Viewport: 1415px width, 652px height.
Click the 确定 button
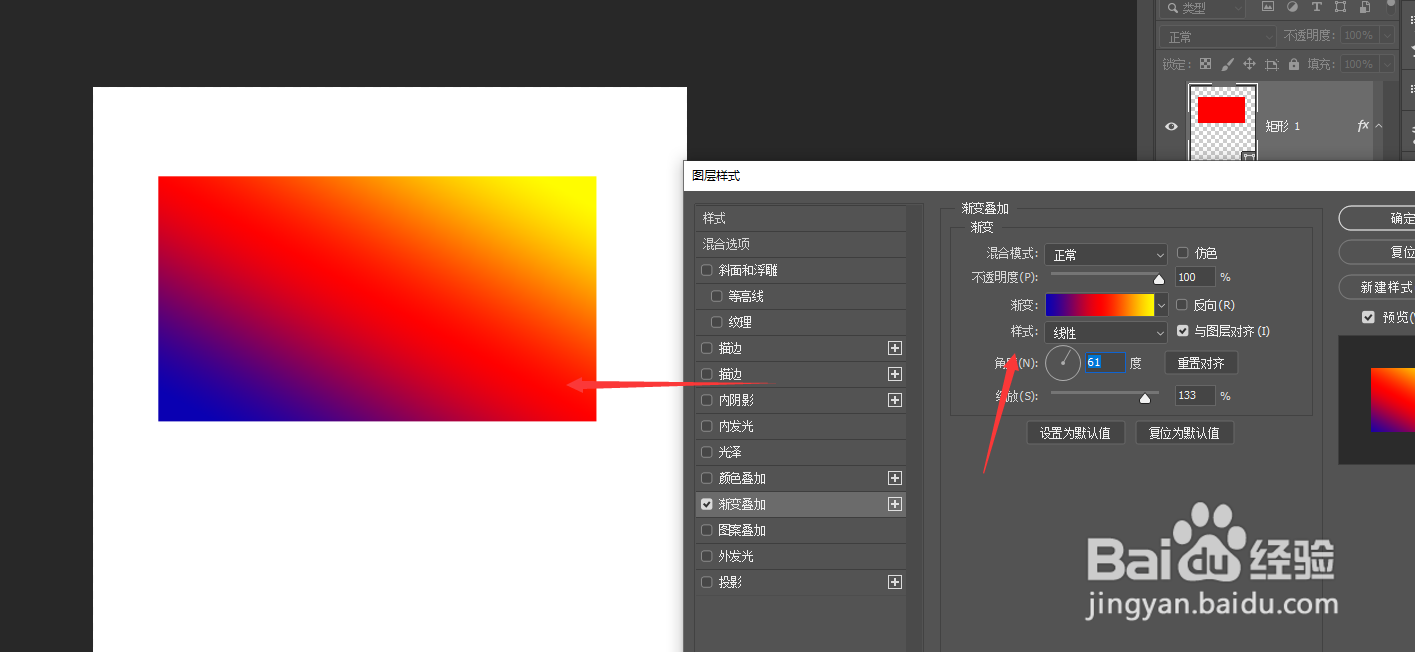tap(1377, 218)
